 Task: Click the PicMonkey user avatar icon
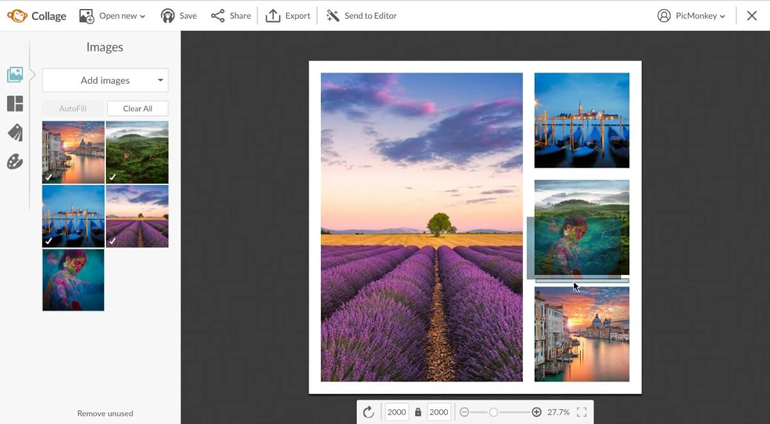(664, 16)
